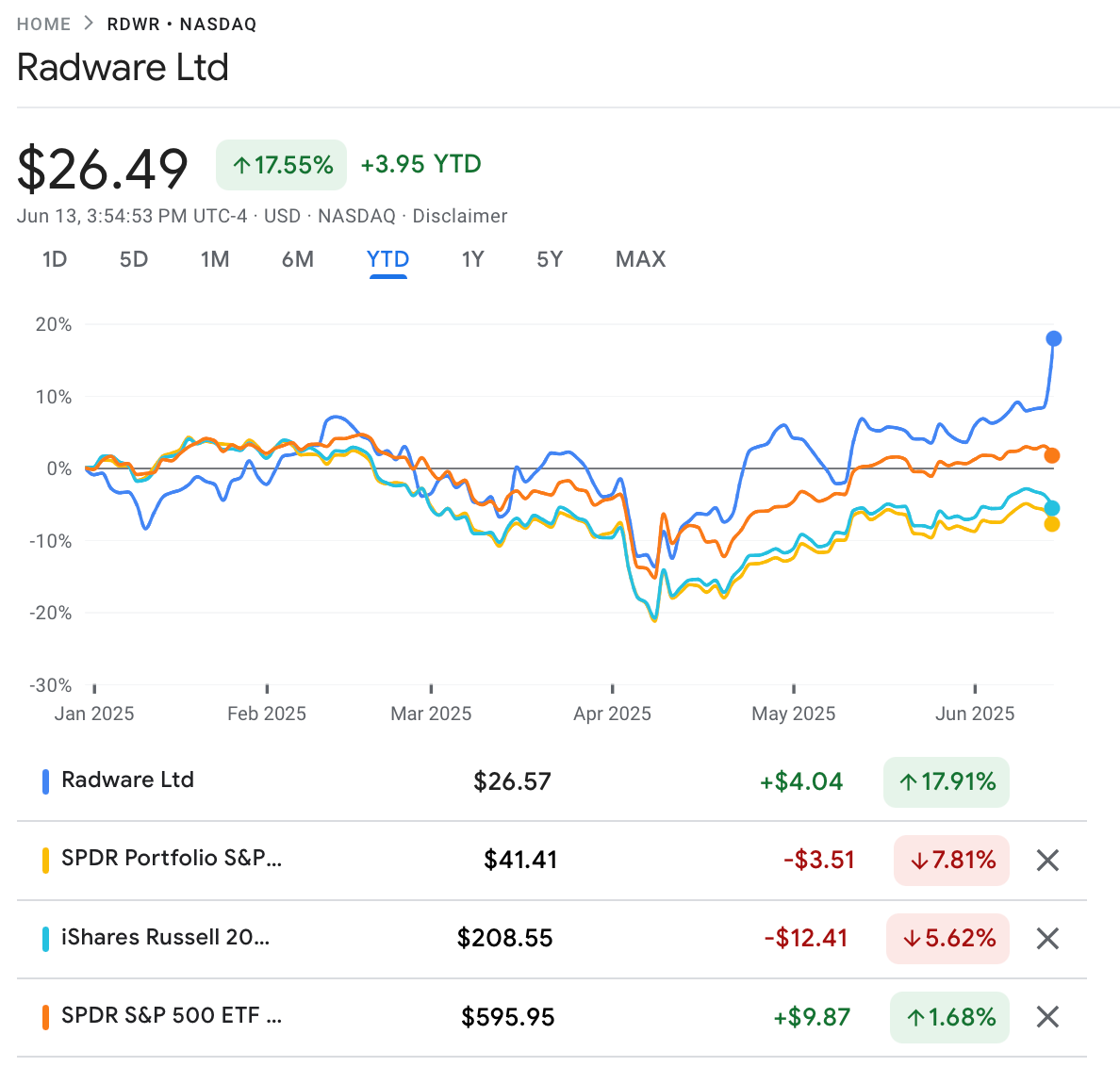
Task: Select the 6M time range tab
Action: tap(298, 259)
